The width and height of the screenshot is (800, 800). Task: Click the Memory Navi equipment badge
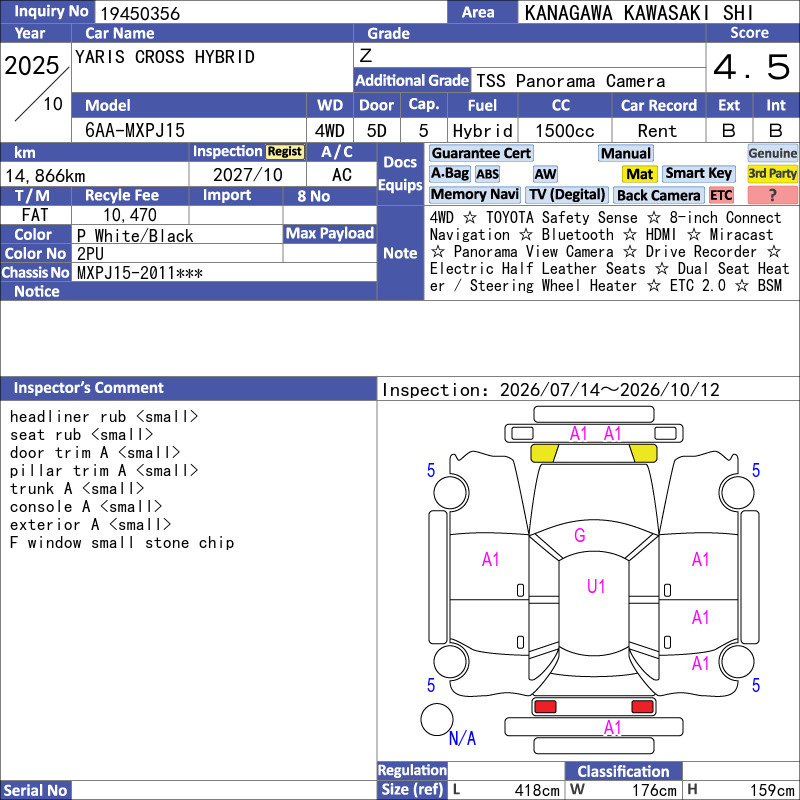[x=474, y=194]
